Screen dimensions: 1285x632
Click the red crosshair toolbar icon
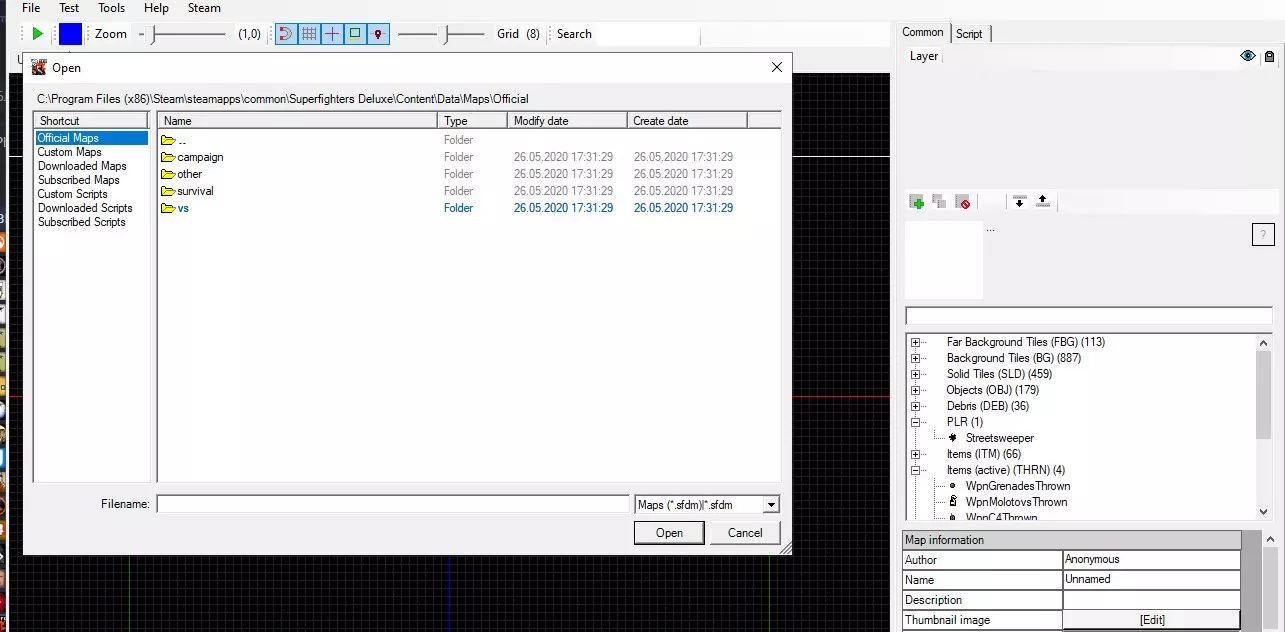click(x=332, y=34)
